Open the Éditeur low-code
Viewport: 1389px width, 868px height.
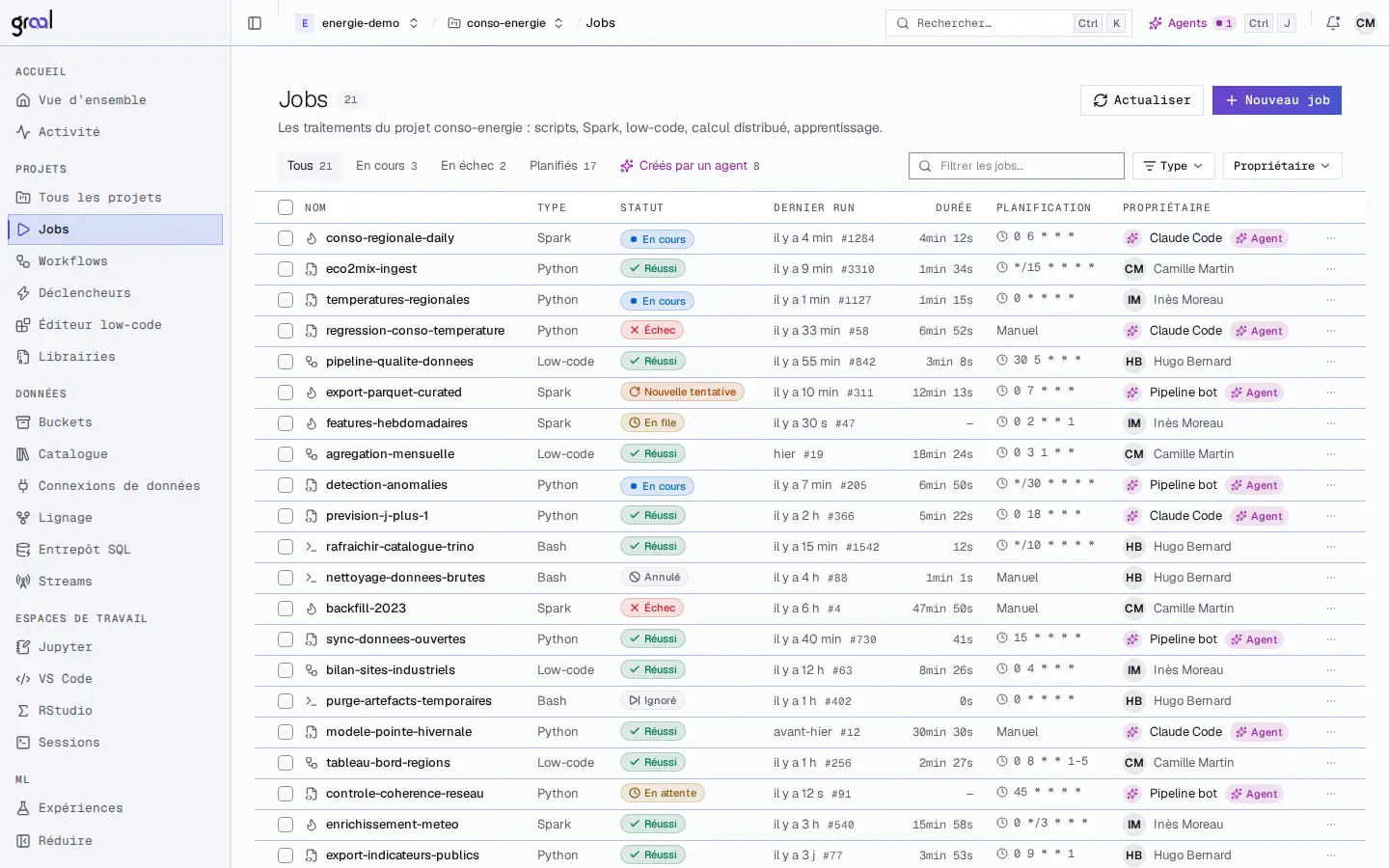[x=116, y=325]
